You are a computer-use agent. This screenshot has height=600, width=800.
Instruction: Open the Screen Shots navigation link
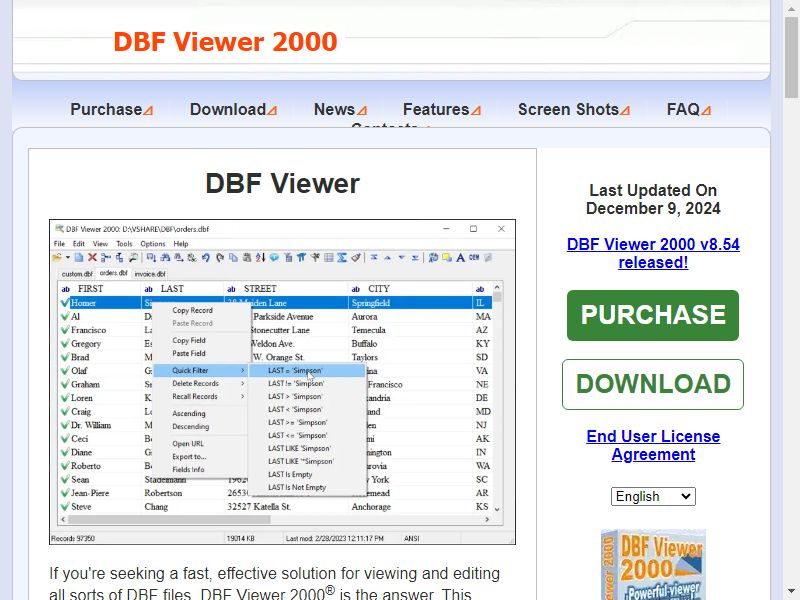(x=574, y=109)
